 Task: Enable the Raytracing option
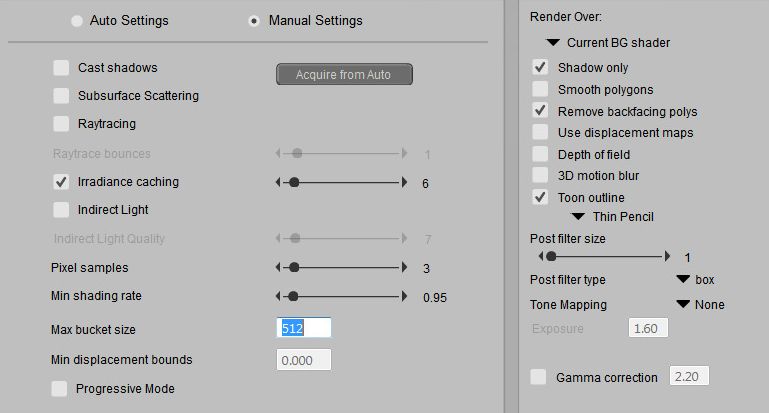(x=61, y=124)
